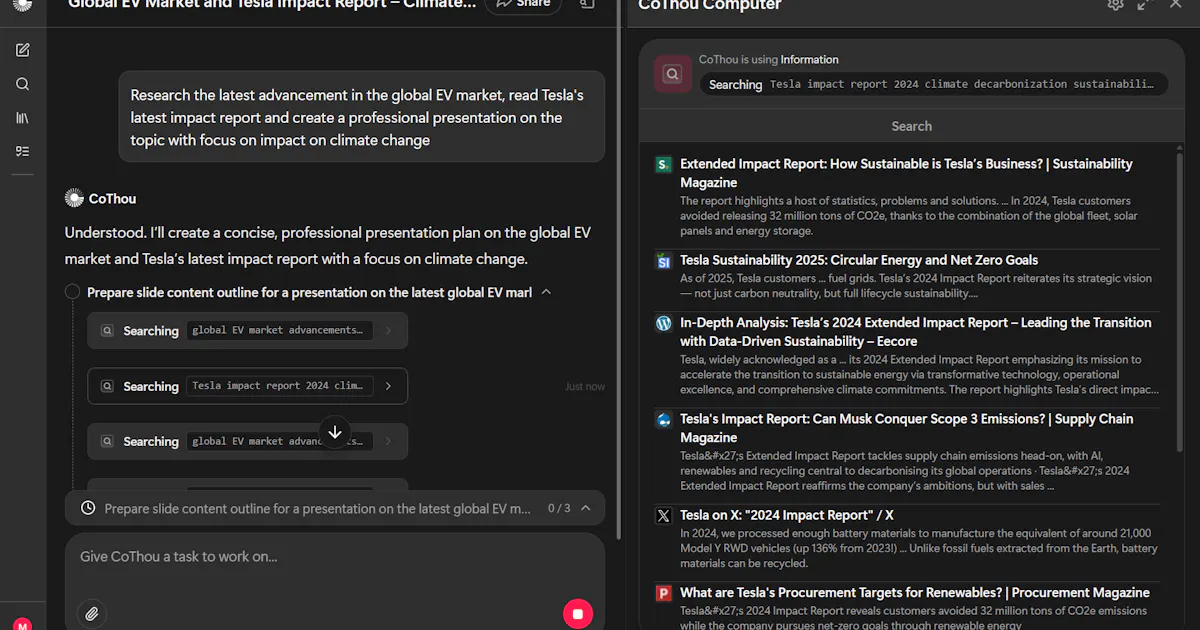Open the task checklist icon in sidebar
Image resolution: width=1200 pixels, height=630 pixels.
(23, 151)
